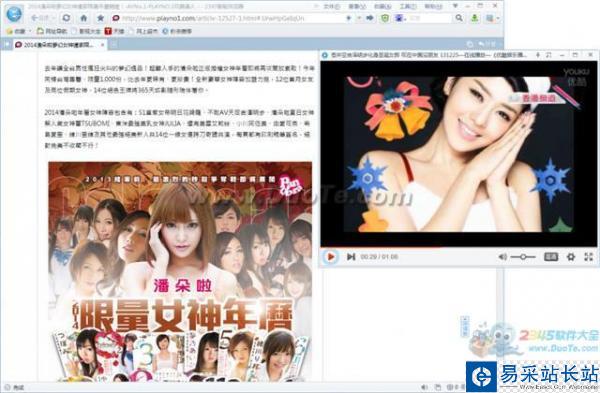The image size is (600, 393).
Task: Open the 查看 menu in the browser
Action: pyautogui.click(x=357, y=6)
